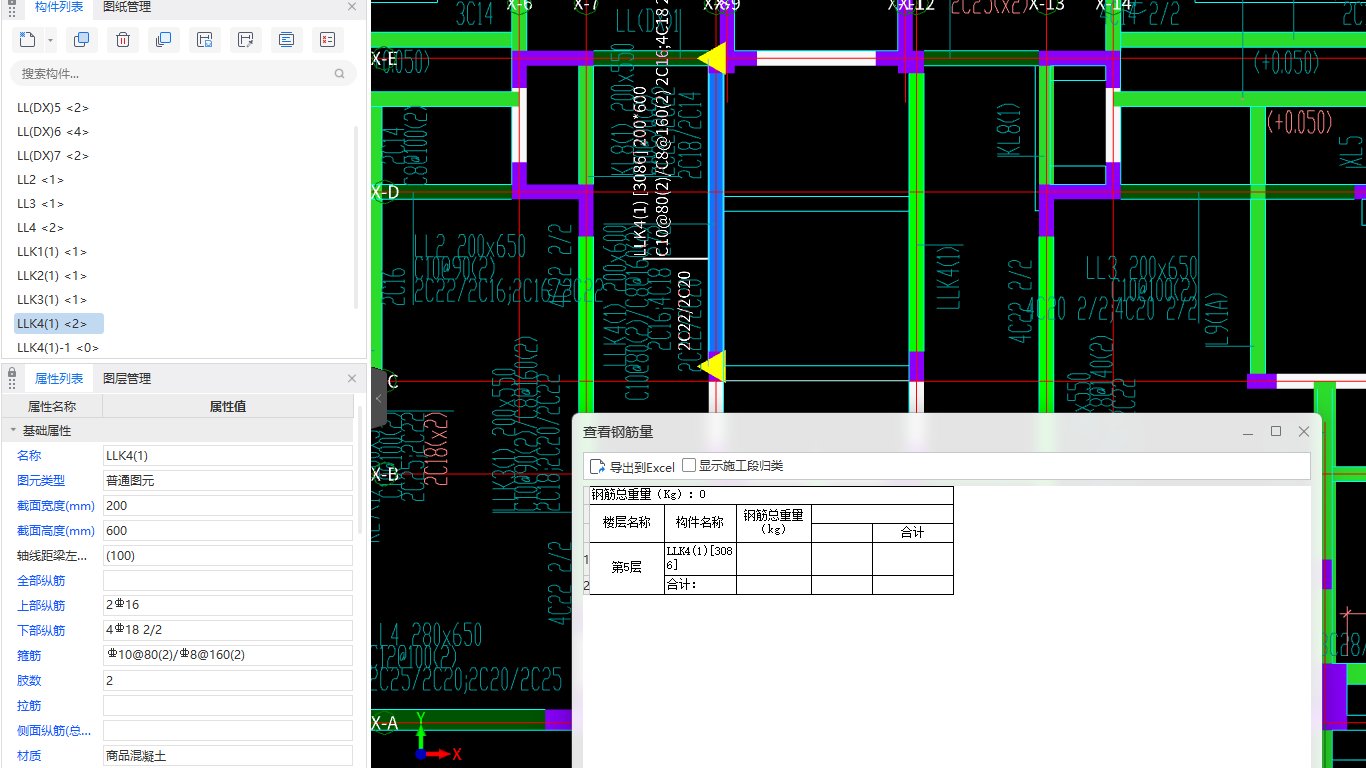Switch to the 构件列表 tab
The image size is (1366, 768).
pos(59,7)
